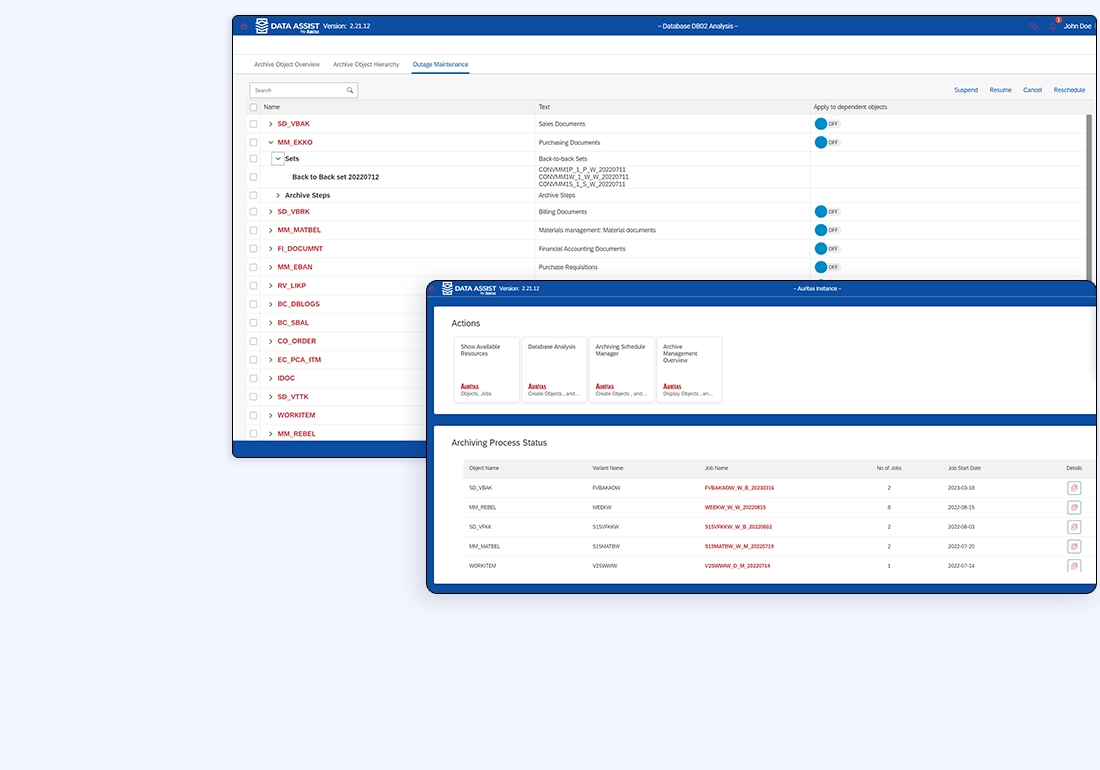
Task: Check the MM_EKKO row checkbox
Action: coord(253,142)
